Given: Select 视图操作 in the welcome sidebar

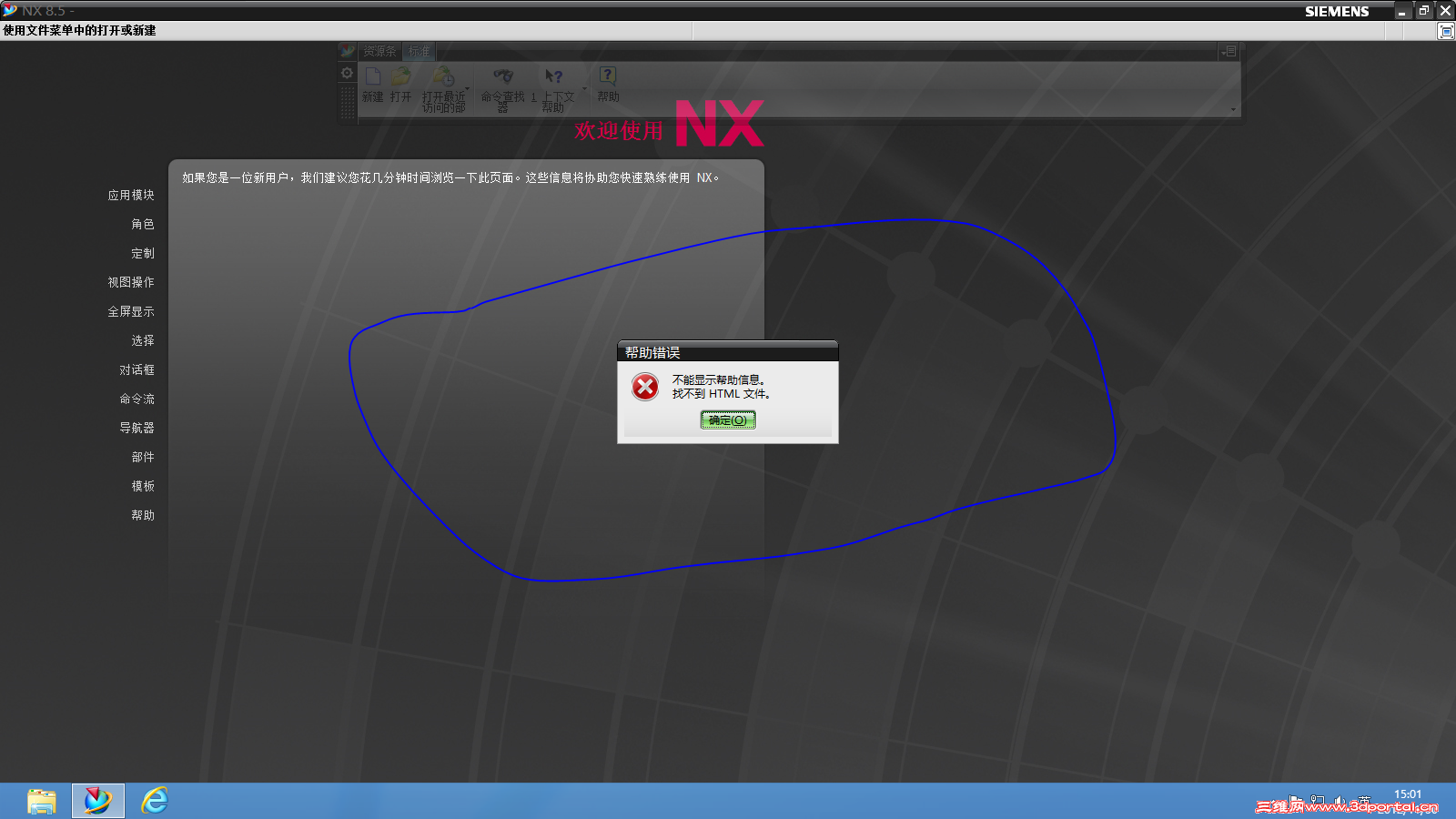Looking at the screenshot, I should point(131,282).
